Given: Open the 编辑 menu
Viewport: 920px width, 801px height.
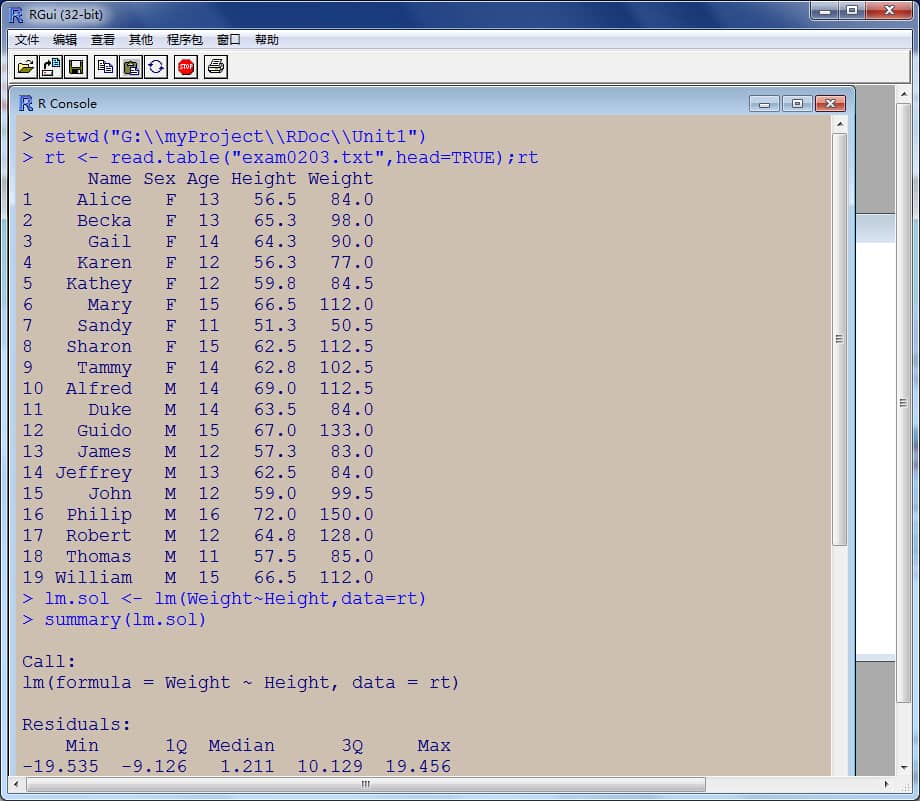Looking at the screenshot, I should tap(65, 40).
